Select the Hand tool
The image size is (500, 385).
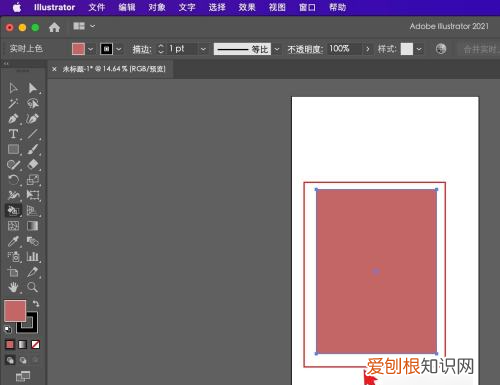coord(13,287)
